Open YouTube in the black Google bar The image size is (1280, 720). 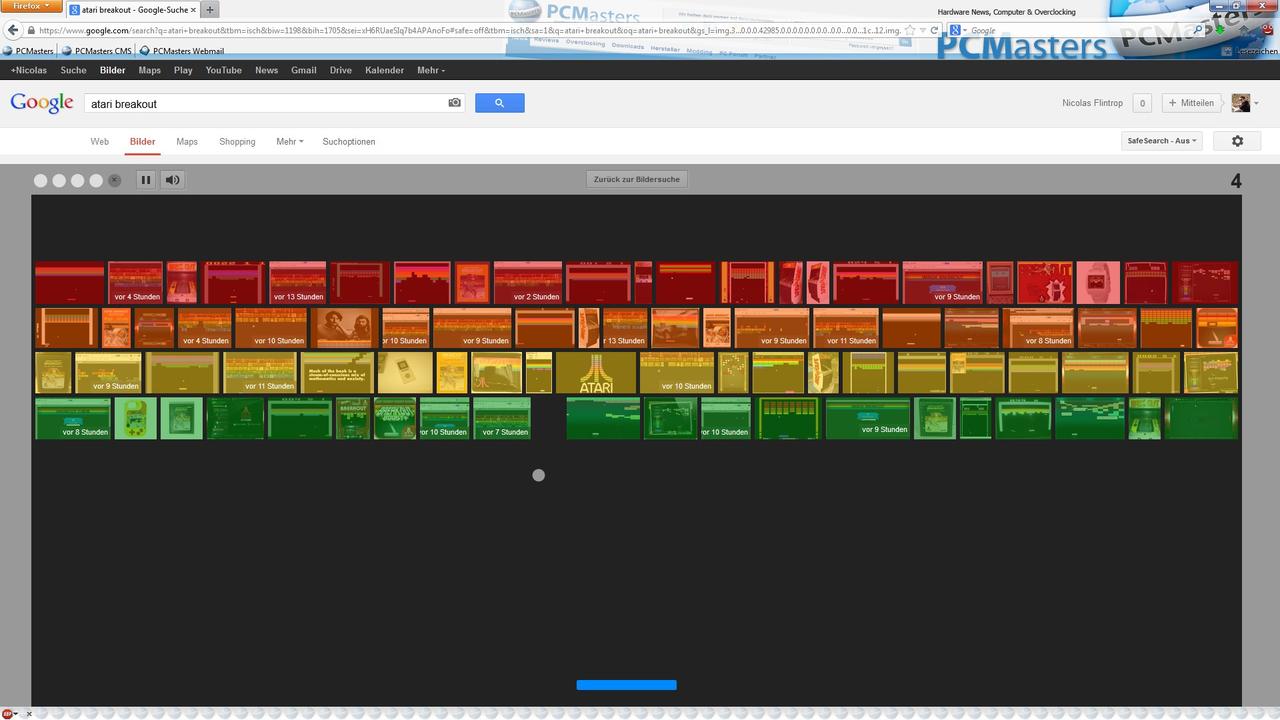(224, 70)
